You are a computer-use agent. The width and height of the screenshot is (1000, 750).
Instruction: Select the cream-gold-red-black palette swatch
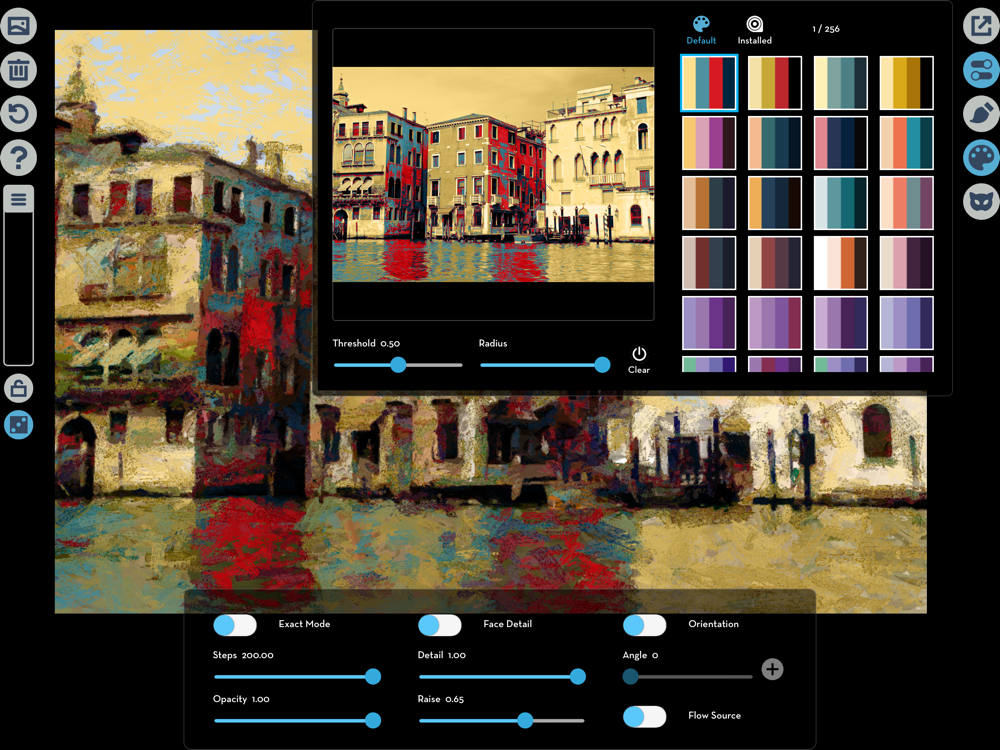pos(775,83)
